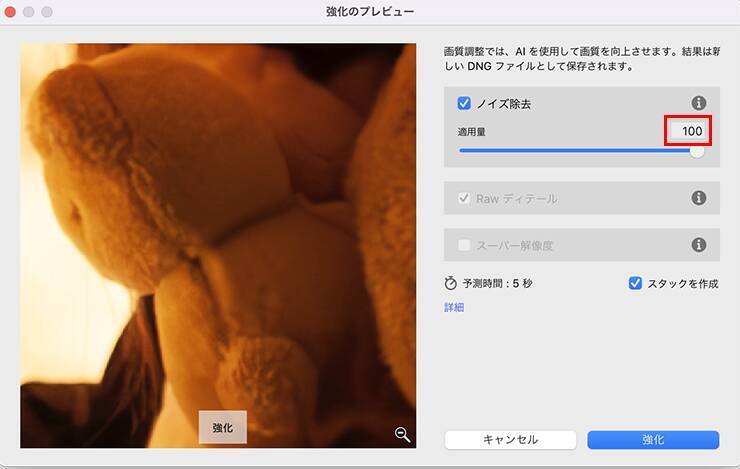Open the 詳細 link
The height and width of the screenshot is (469, 740).
click(x=454, y=307)
